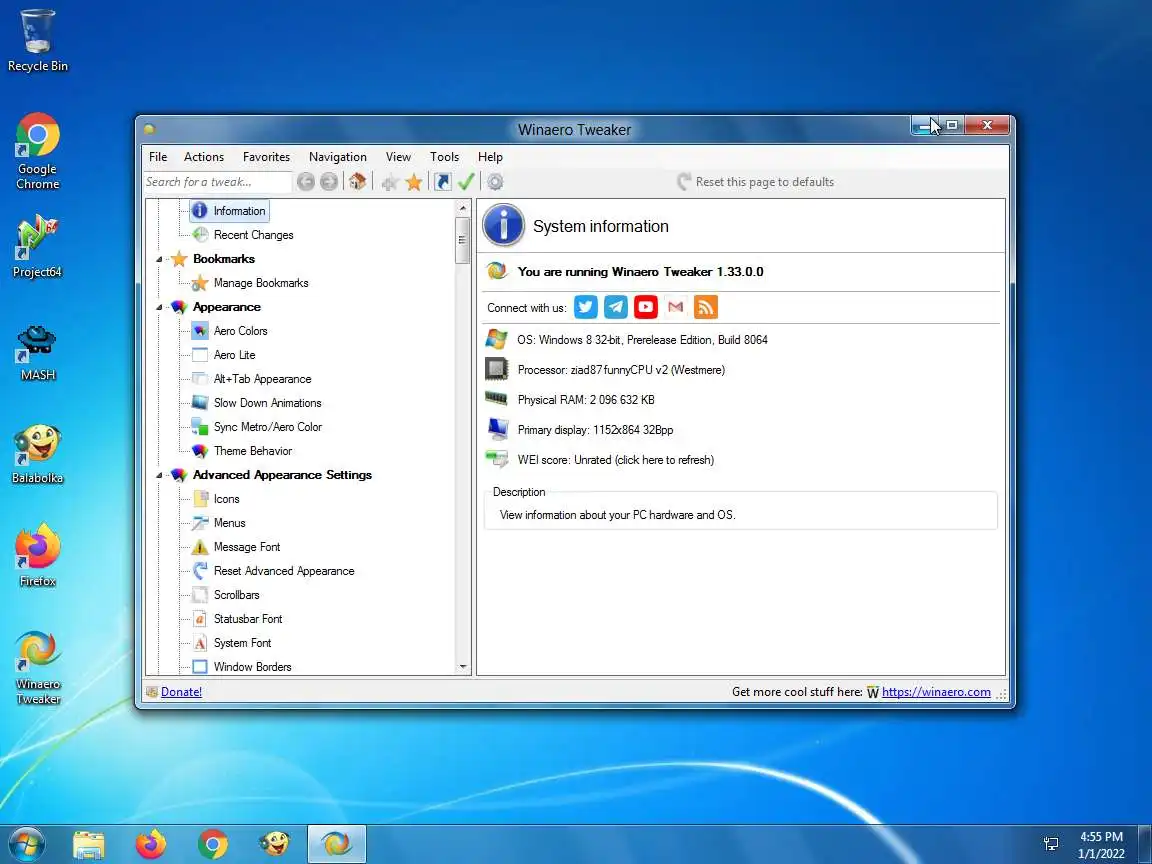Open the Actions menu

click(204, 156)
